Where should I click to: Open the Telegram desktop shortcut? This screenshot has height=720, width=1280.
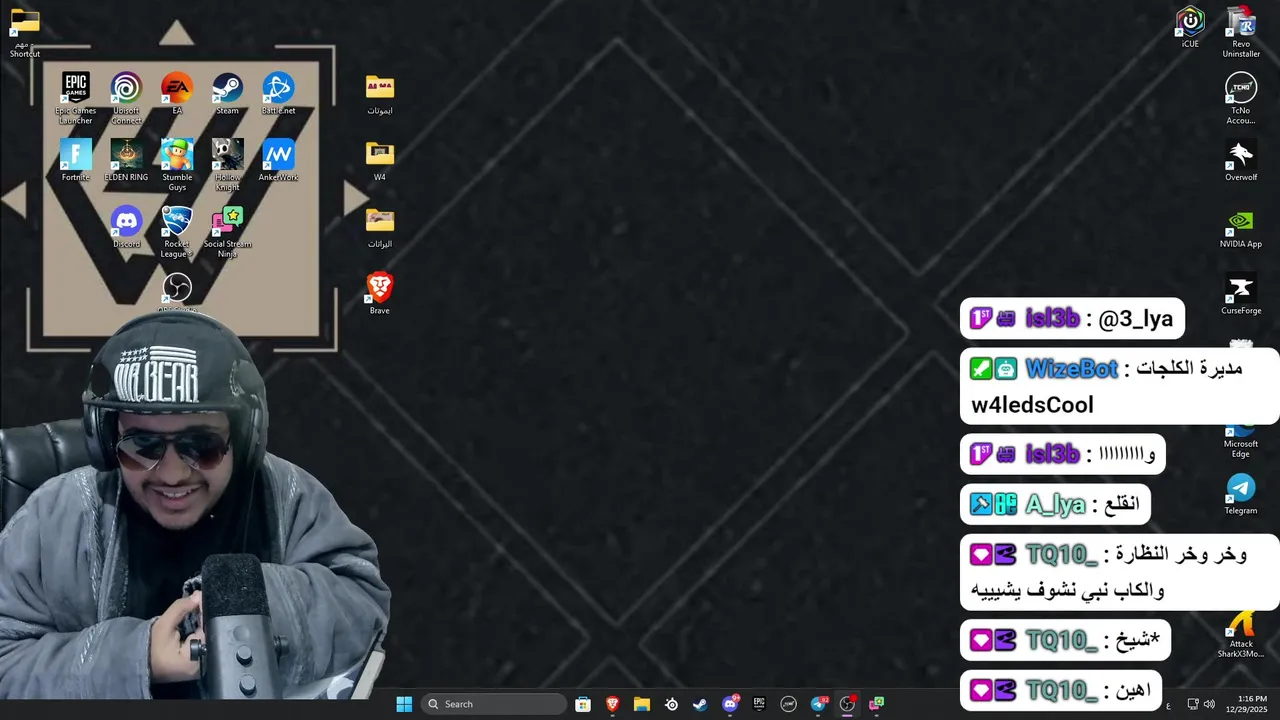point(1241,493)
